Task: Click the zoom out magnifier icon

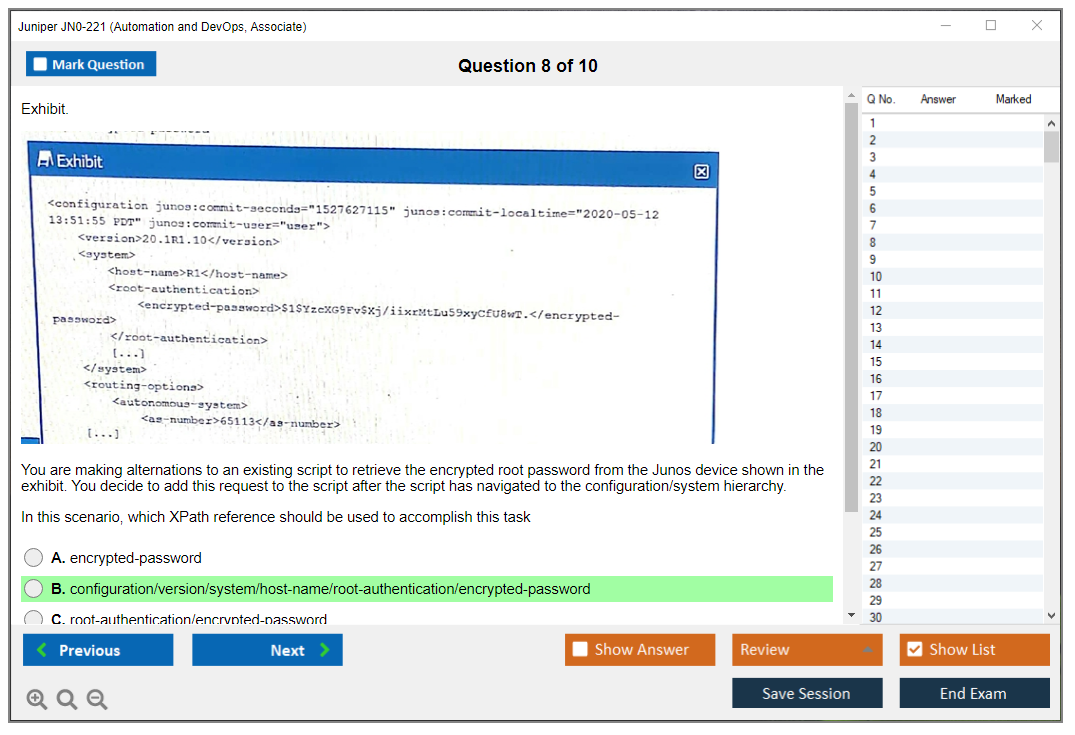Action: tap(97, 700)
